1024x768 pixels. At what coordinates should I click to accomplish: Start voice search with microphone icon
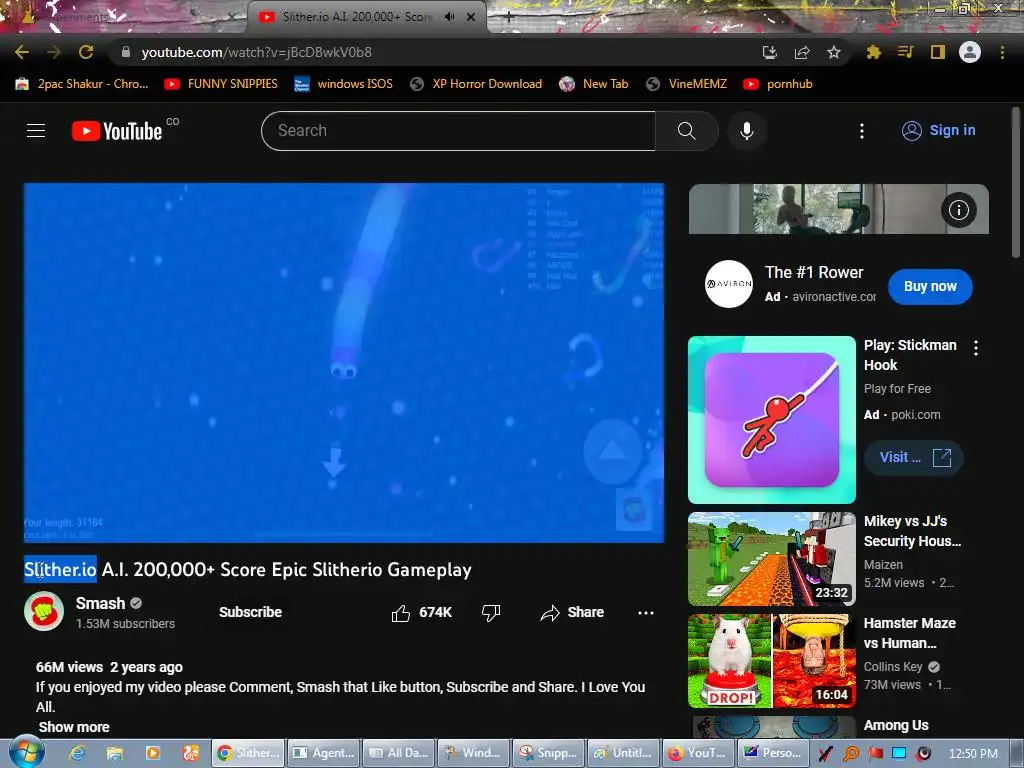(746, 131)
